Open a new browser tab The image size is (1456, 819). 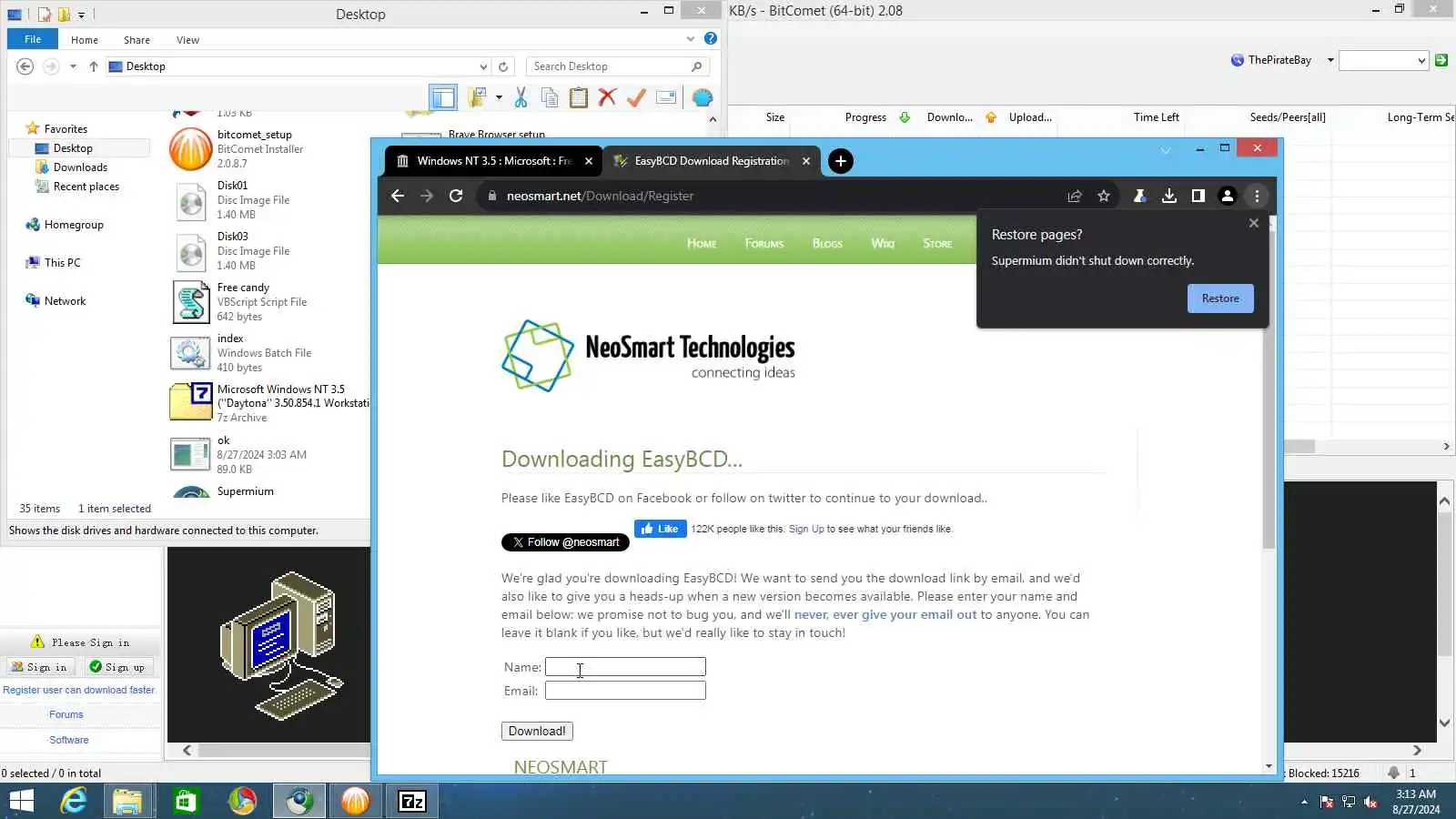841,161
